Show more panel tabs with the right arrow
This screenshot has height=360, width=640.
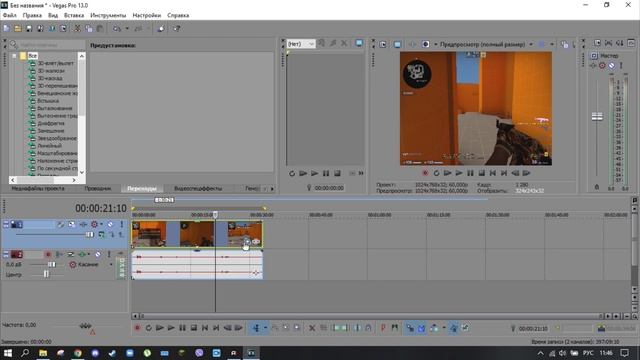272,189
